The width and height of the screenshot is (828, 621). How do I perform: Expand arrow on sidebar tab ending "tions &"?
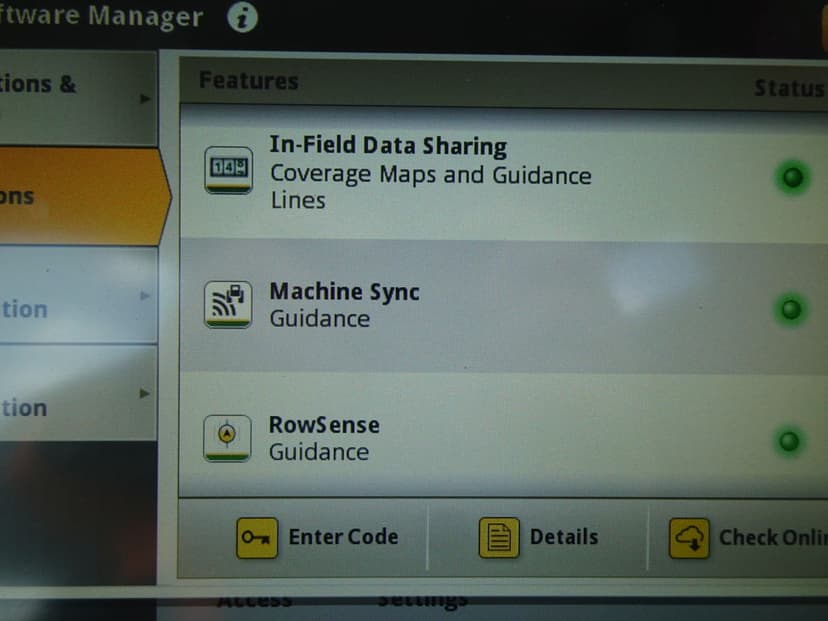[146, 98]
